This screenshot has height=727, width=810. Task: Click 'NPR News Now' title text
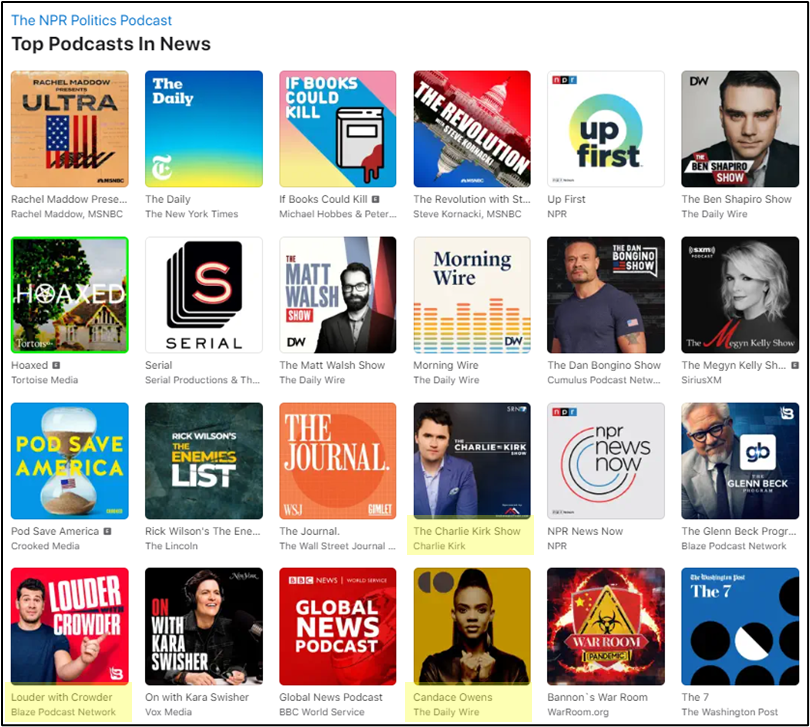tap(585, 531)
